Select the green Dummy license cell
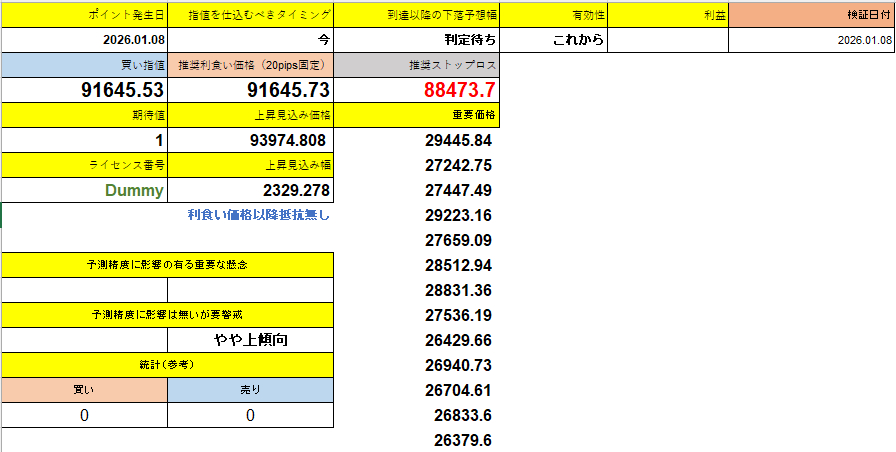 (85, 190)
